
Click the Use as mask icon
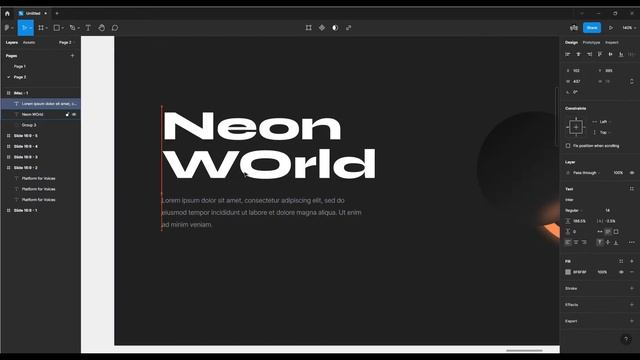pos(335,28)
